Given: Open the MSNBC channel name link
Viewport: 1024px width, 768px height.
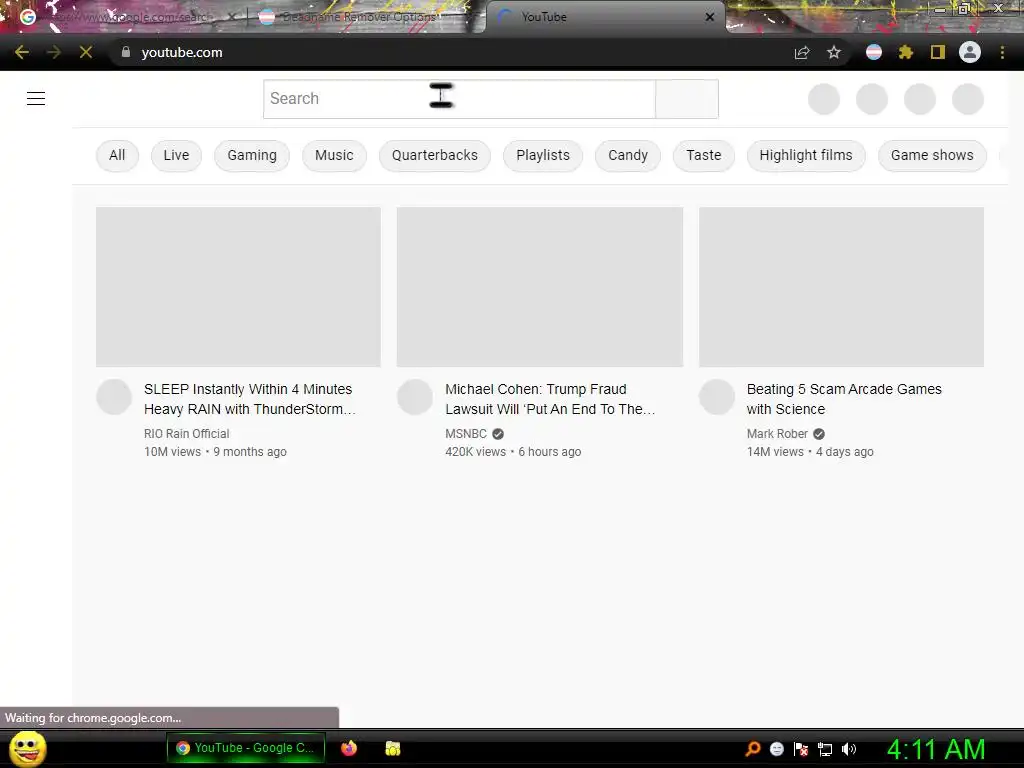Looking at the screenshot, I should coord(466,434).
